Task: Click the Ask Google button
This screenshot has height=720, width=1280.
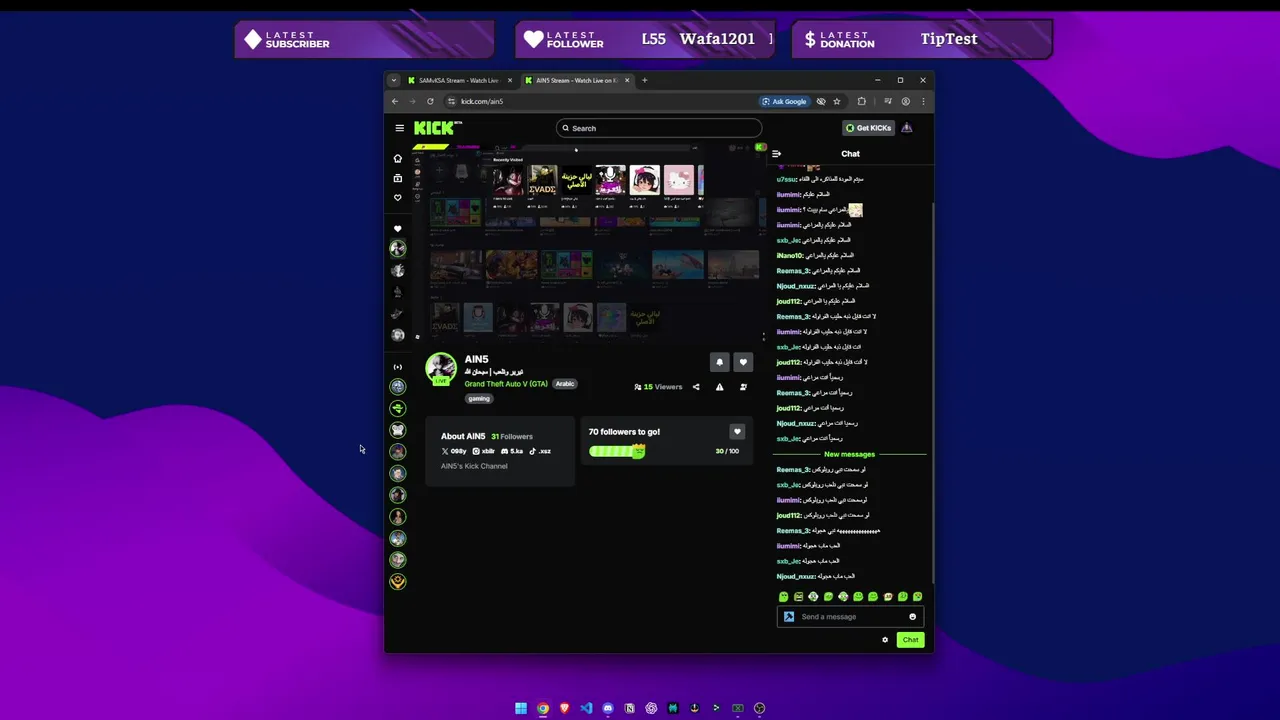Action: click(x=784, y=101)
